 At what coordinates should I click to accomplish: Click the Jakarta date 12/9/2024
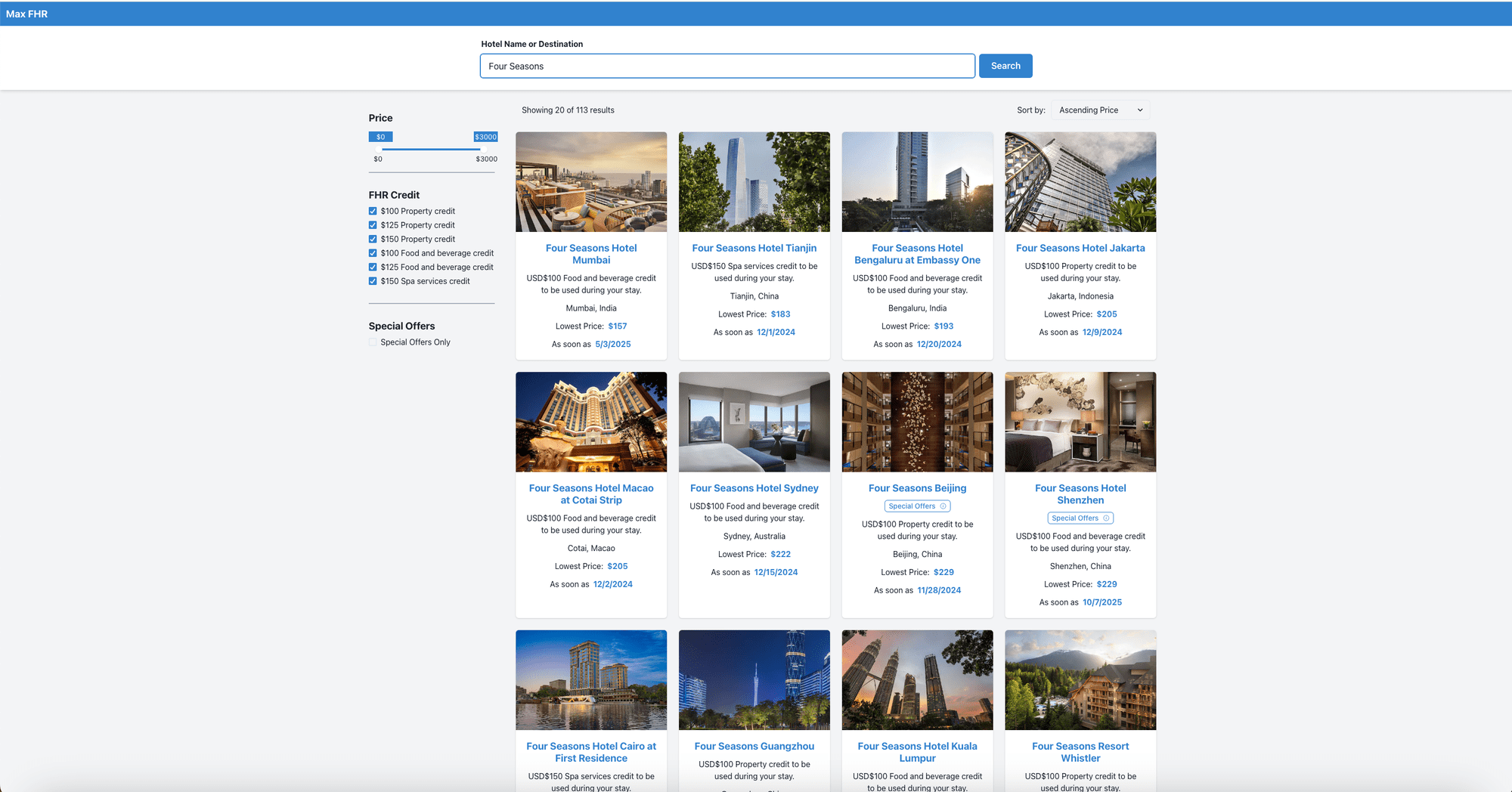[1102, 333]
